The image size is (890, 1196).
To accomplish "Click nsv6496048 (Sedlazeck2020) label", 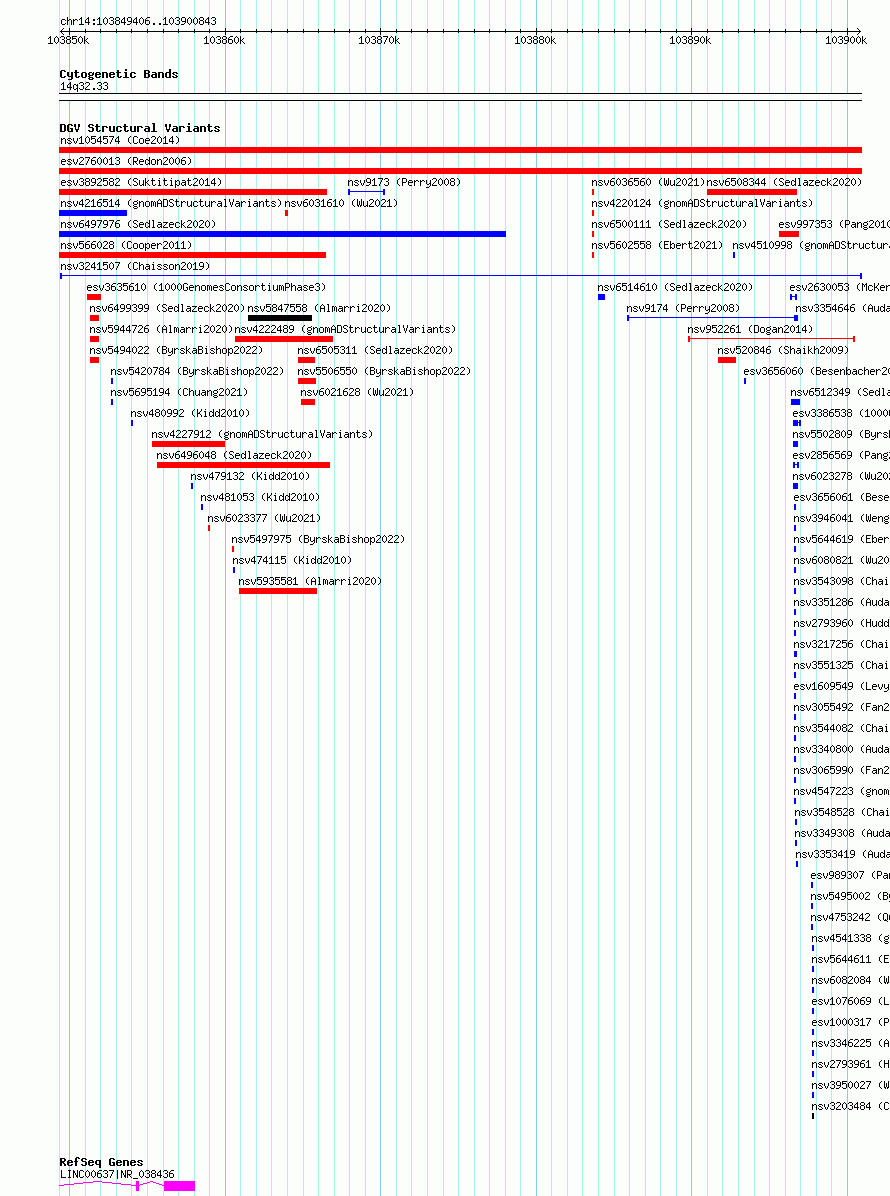I will (x=234, y=455).
